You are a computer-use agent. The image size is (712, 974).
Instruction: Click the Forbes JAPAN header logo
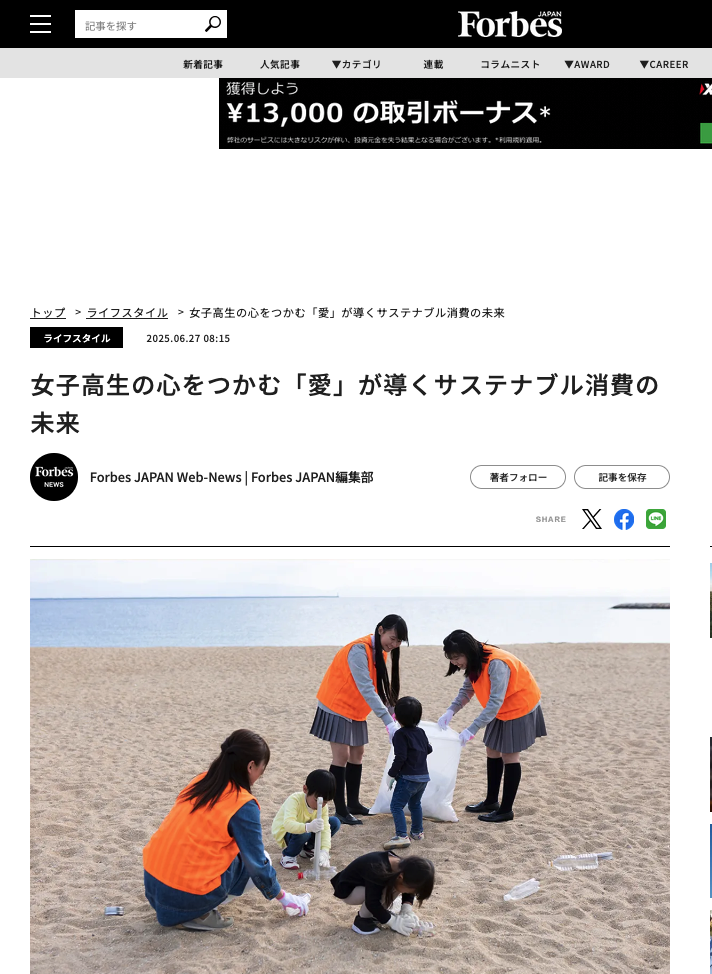coord(510,24)
